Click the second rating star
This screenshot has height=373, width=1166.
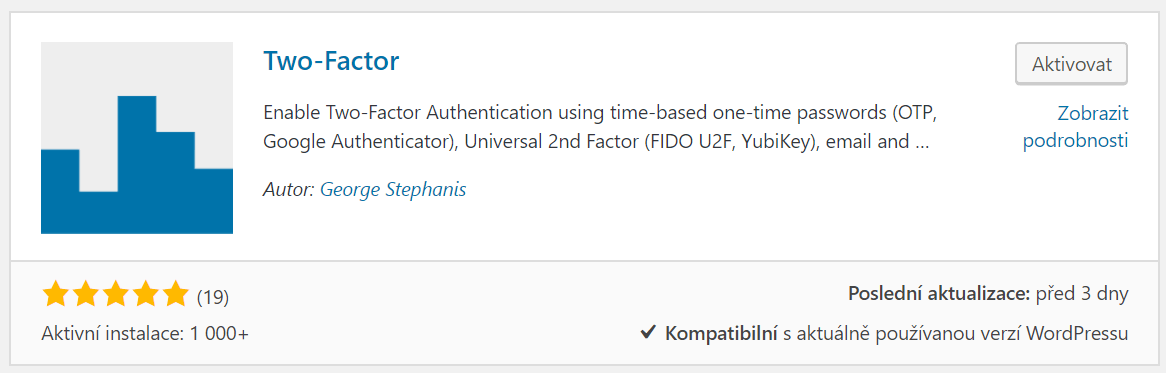tap(86, 295)
